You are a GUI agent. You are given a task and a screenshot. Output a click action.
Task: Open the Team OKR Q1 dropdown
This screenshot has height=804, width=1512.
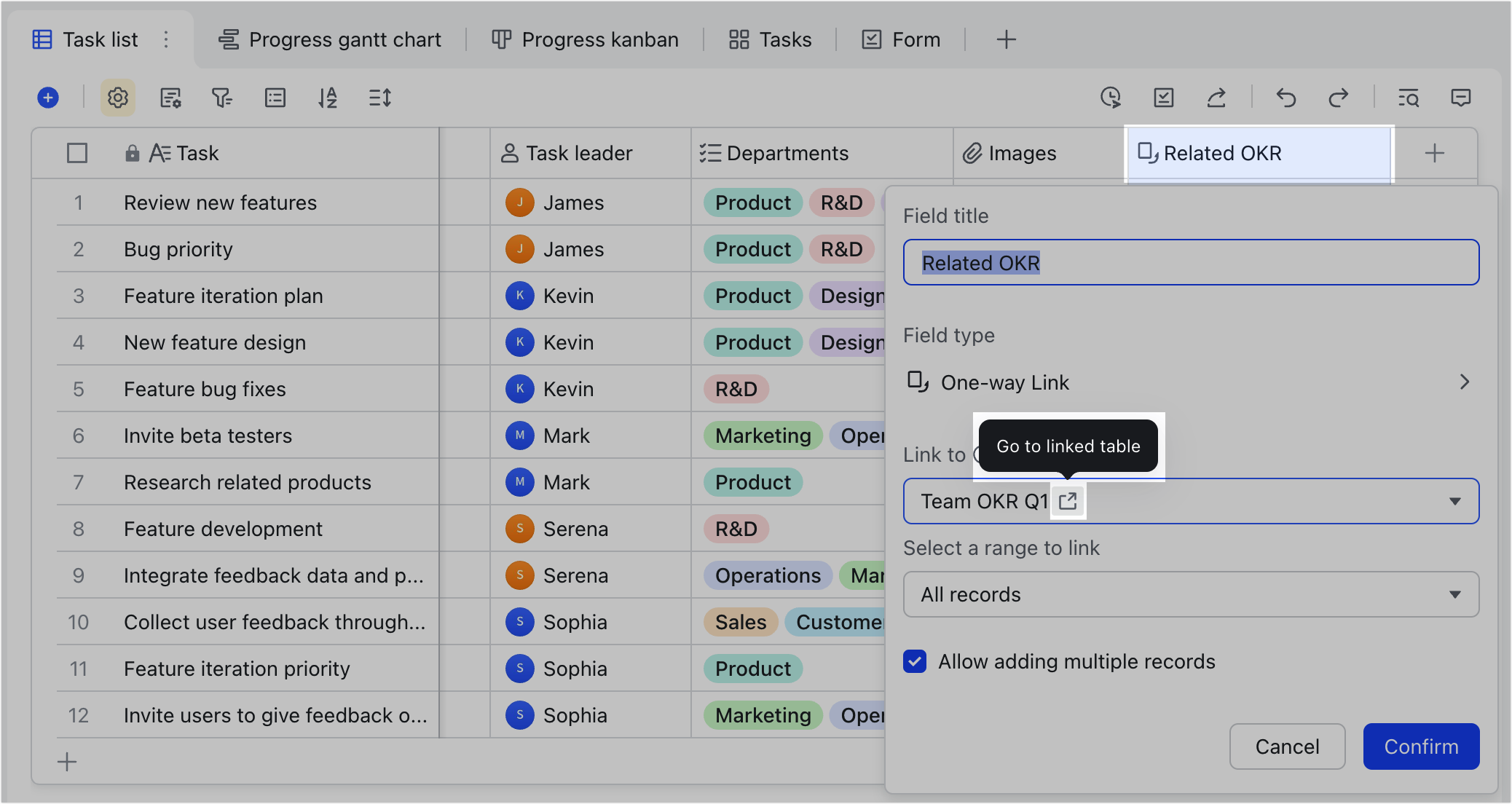point(1454,501)
